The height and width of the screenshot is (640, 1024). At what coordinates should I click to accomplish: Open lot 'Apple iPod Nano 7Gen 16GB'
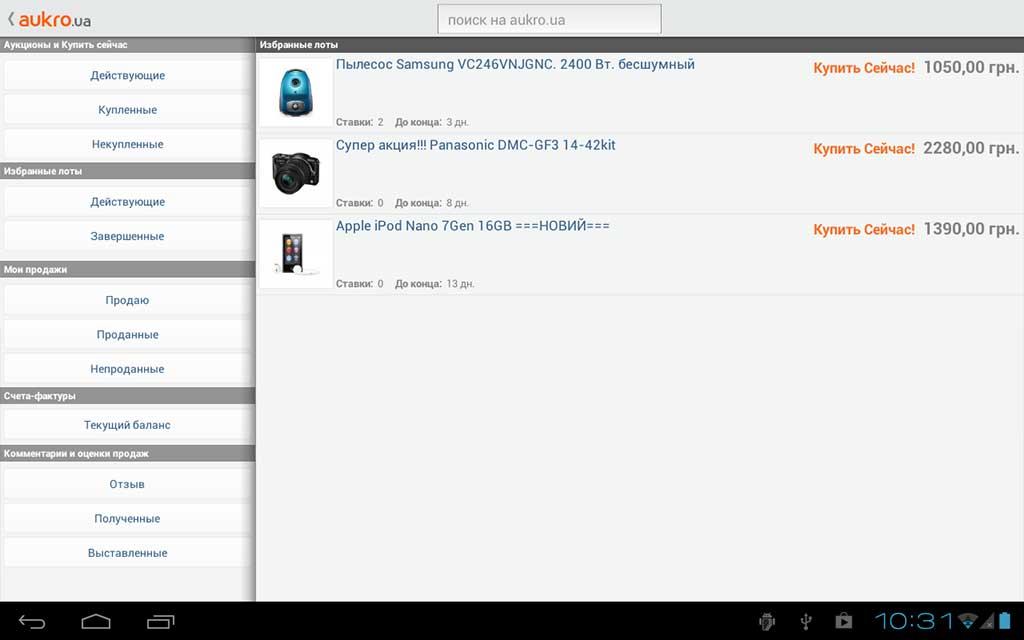coord(473,226)
